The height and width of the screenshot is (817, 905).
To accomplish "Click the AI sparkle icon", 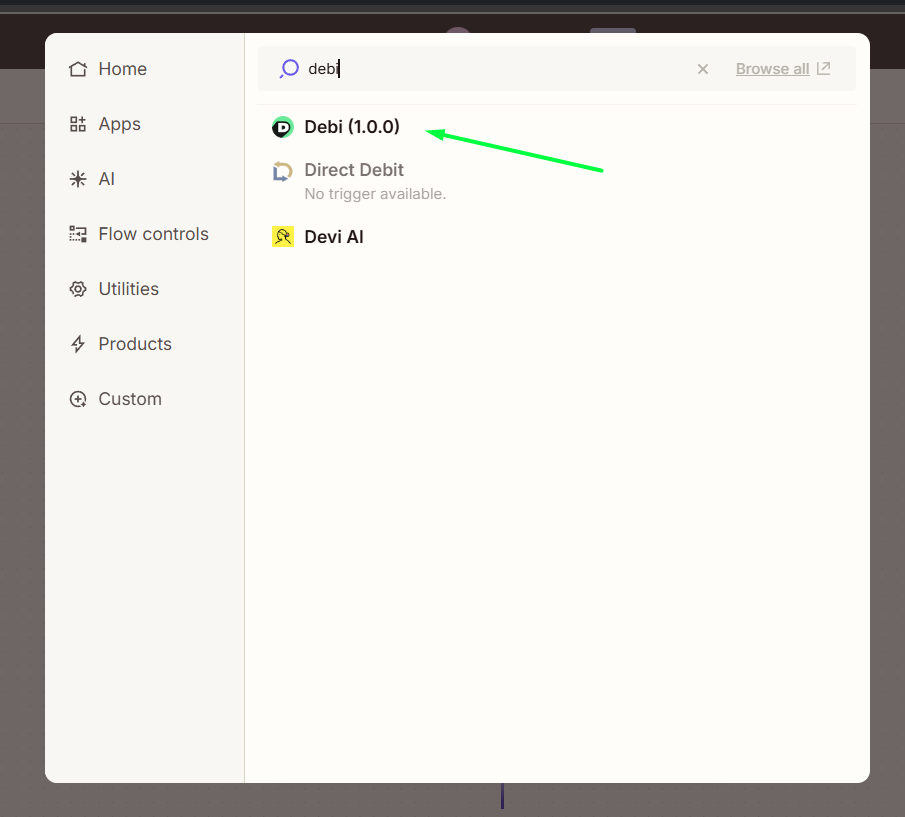I will pos(78,179).
